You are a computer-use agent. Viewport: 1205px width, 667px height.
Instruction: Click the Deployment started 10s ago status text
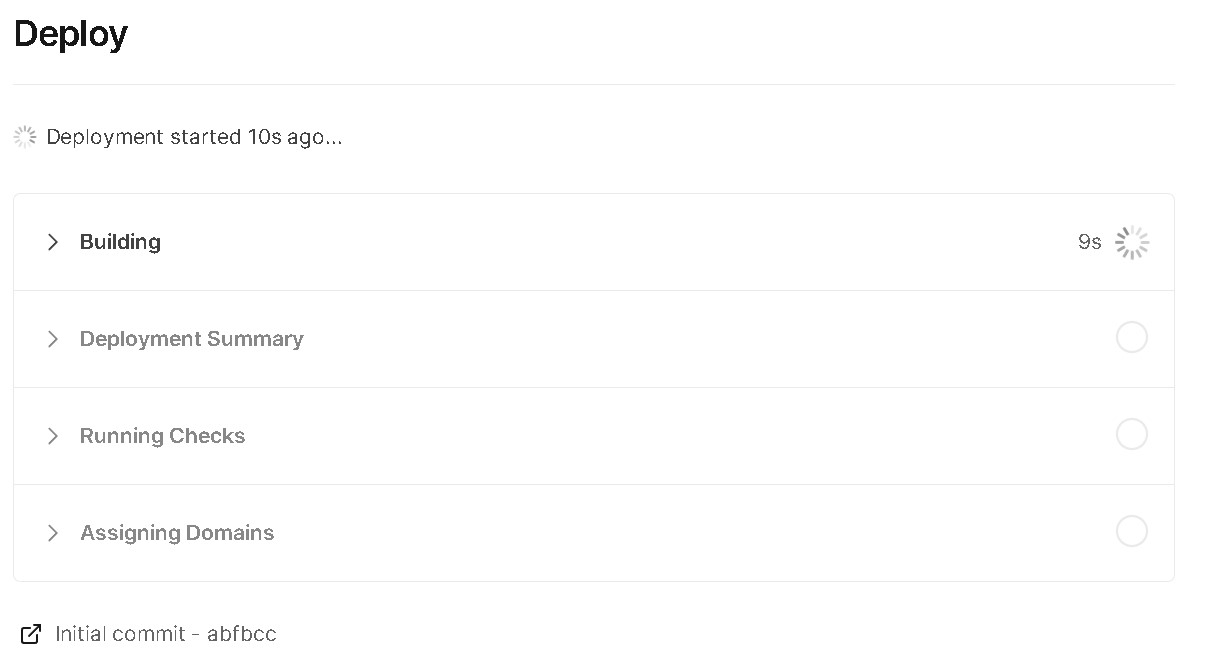point(194,137)
